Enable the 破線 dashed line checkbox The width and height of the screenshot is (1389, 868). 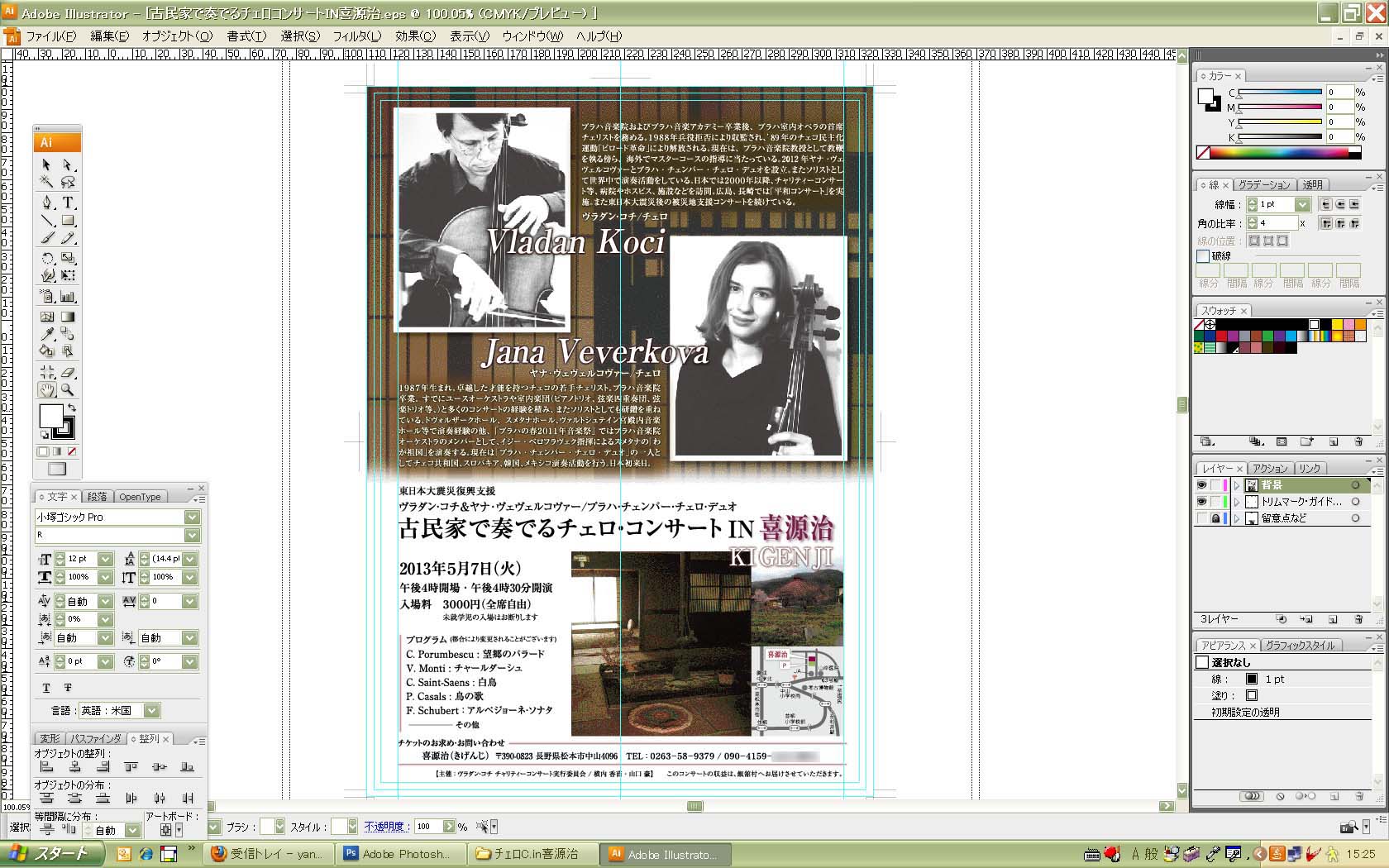[x=1203, y=256]
